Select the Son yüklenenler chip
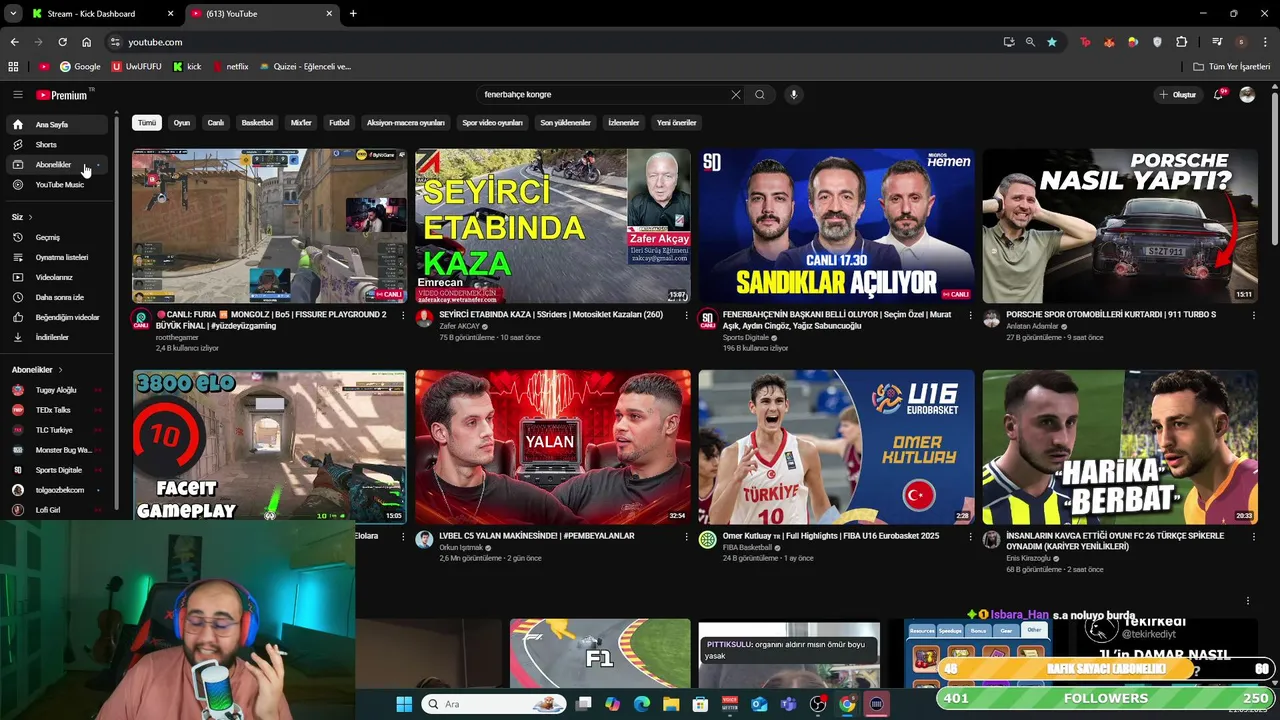The width and height of the screenshot is (1280, 720). coord(566,123)
